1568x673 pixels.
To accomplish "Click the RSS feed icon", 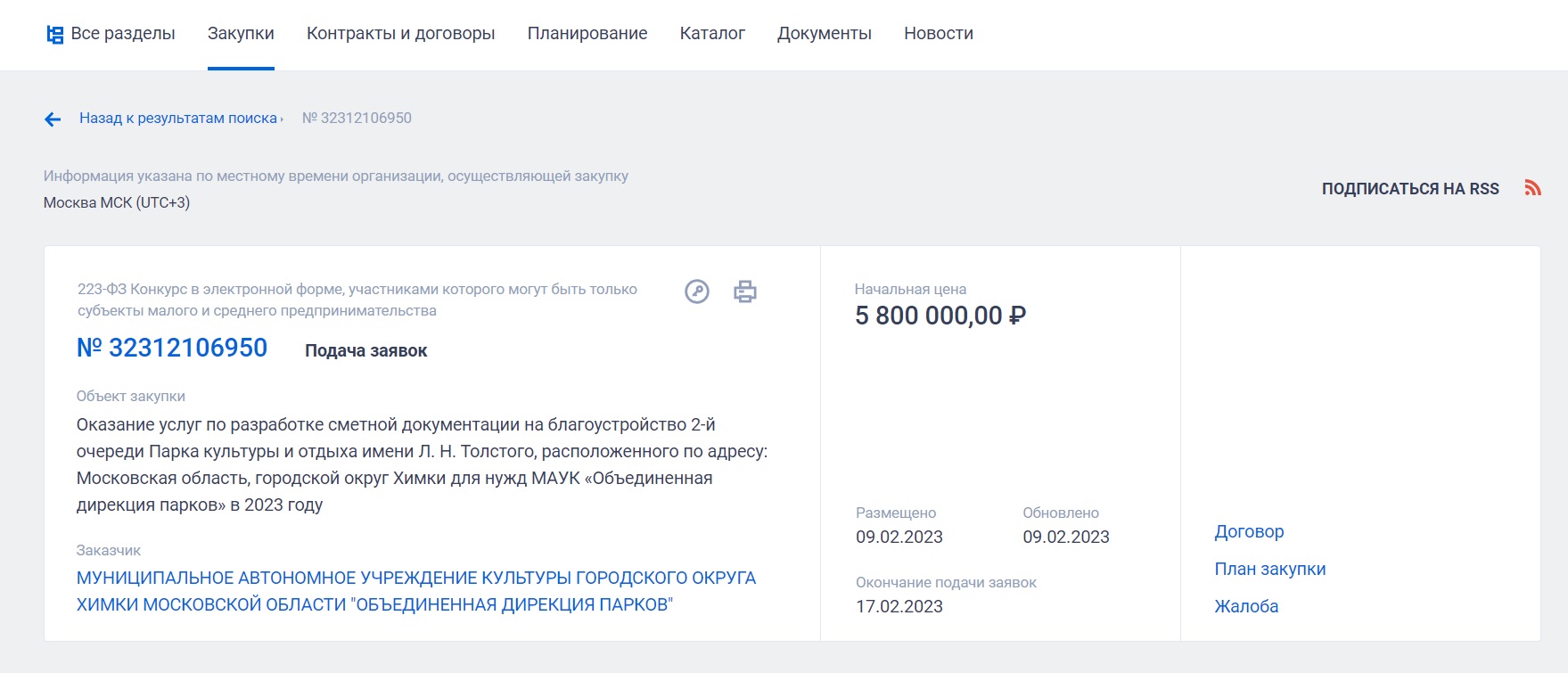I will (x=1532, y=188).
